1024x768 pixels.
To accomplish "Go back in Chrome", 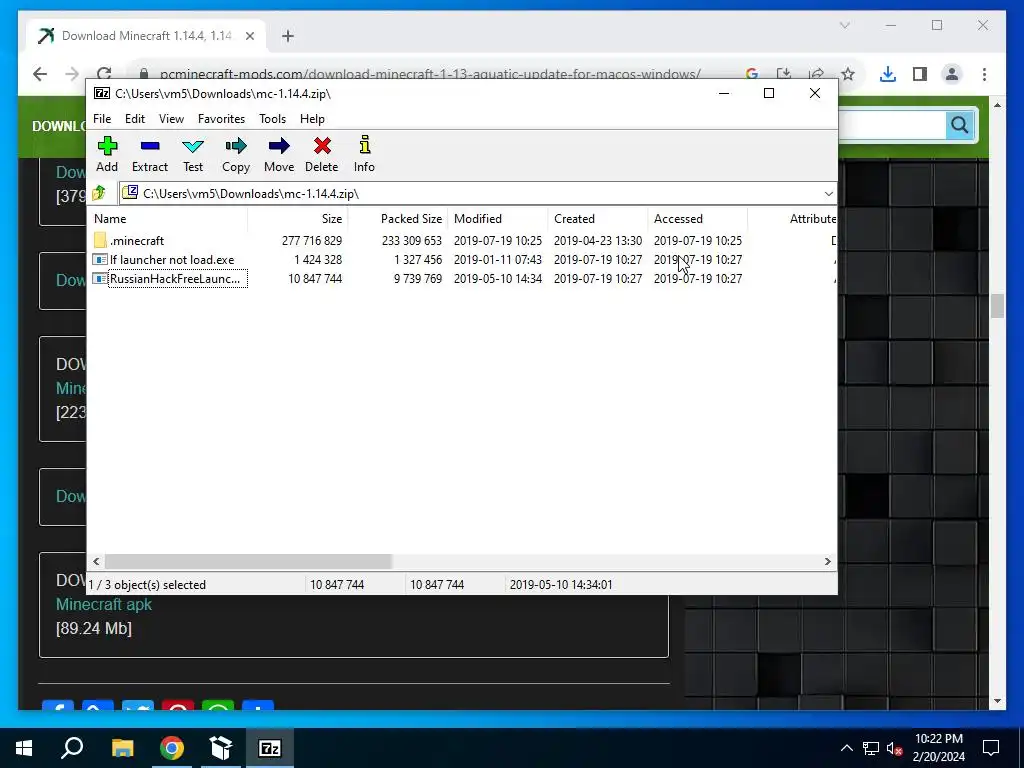I will [40, 74].
